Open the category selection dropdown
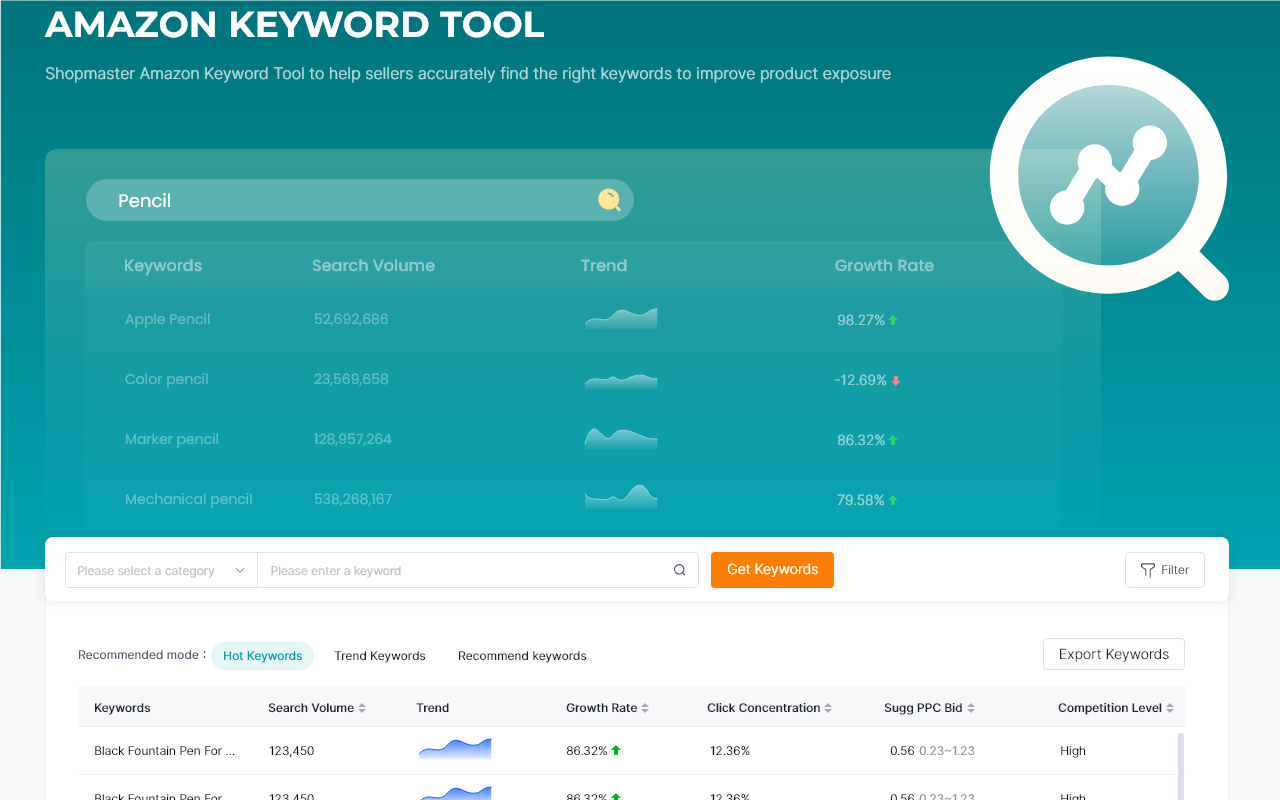1280x800 pixels. coord(161,570)
